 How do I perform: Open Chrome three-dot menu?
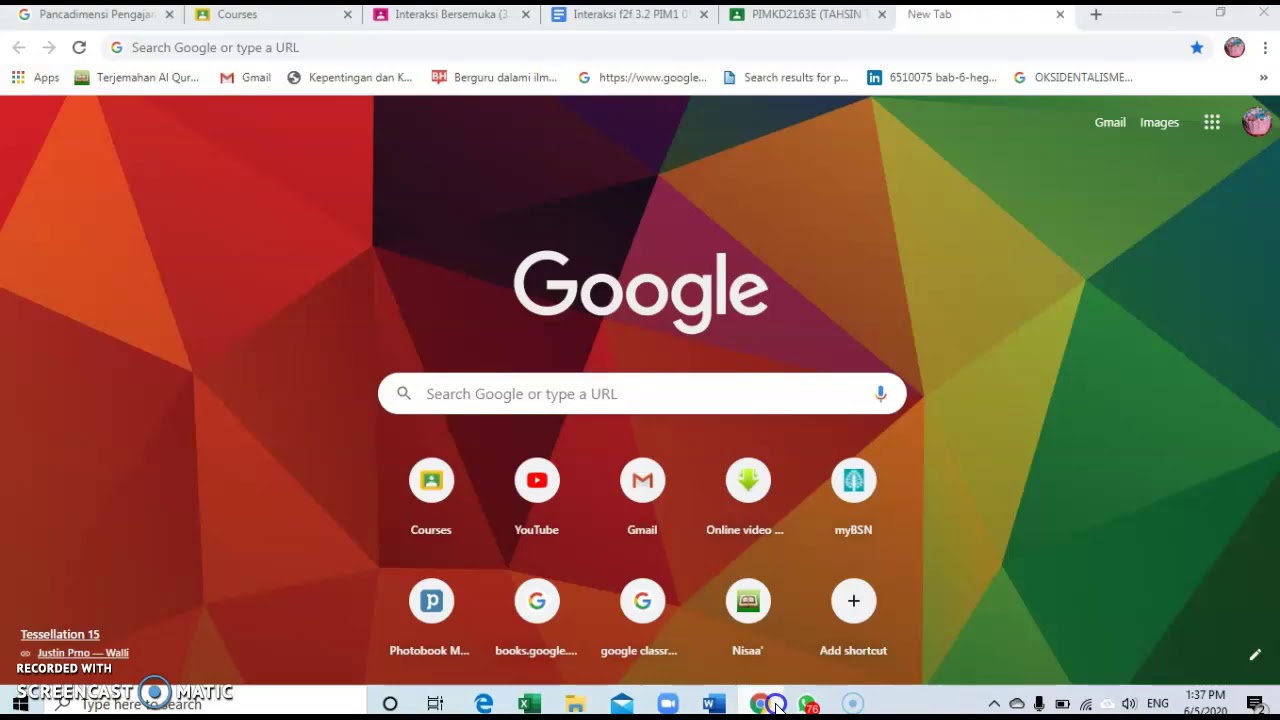[x=1265, y=47]
